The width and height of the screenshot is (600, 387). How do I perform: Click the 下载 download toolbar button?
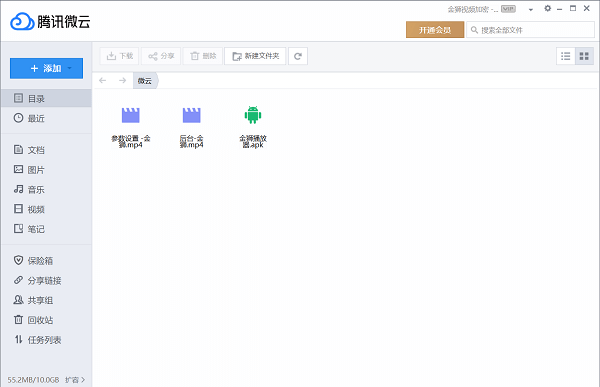(x=120, y=56)
